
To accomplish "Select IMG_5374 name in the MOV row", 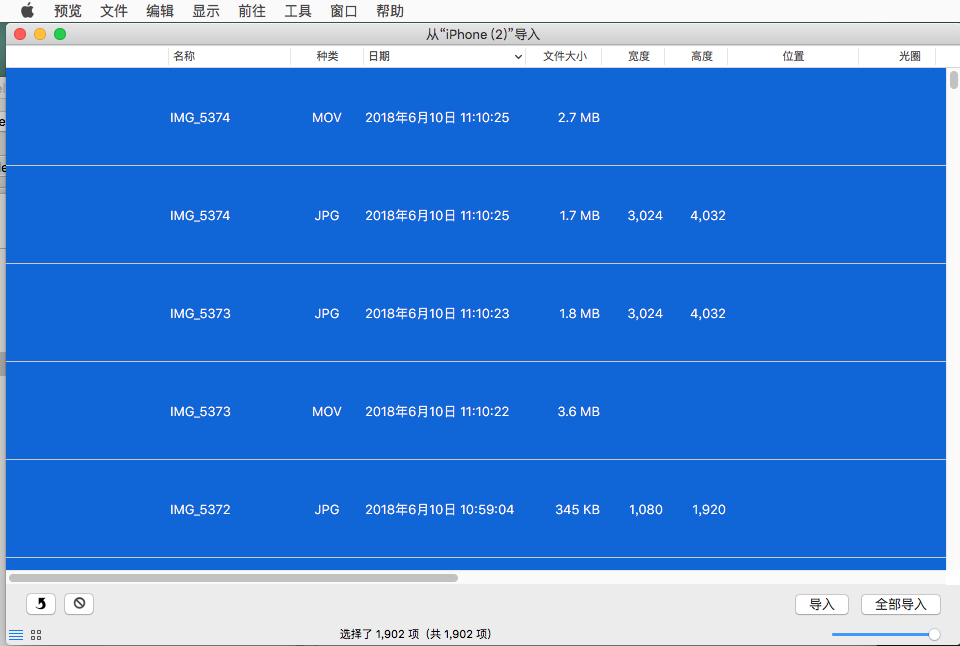I will coord(200,118).
